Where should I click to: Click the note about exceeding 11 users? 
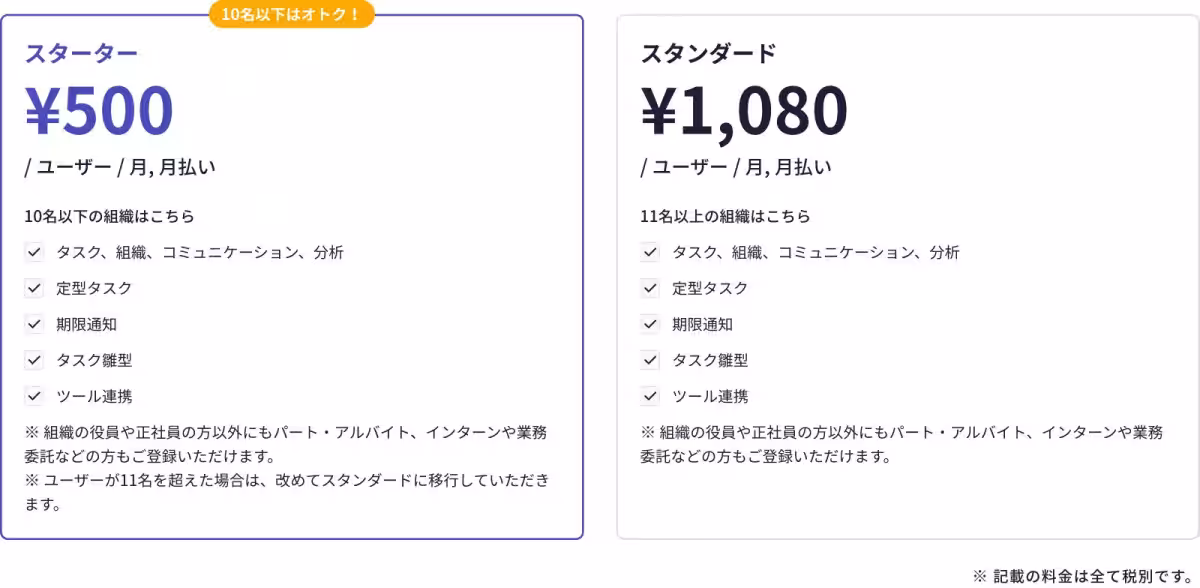(x=287, y=492)
